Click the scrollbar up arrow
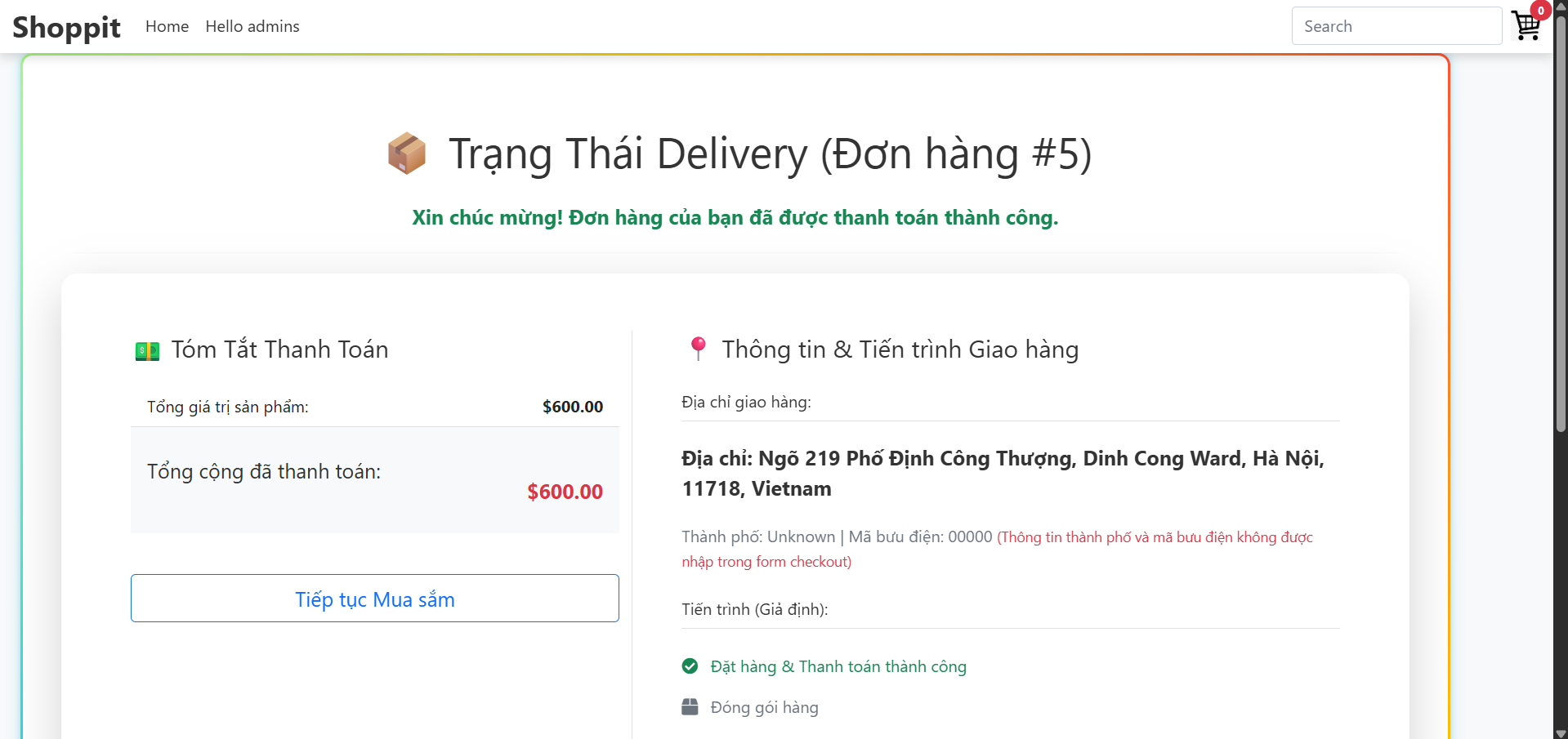Image resolution: width=1568 pixels, height=739 pixels. pyautogui.click(x=1561, y=7)
